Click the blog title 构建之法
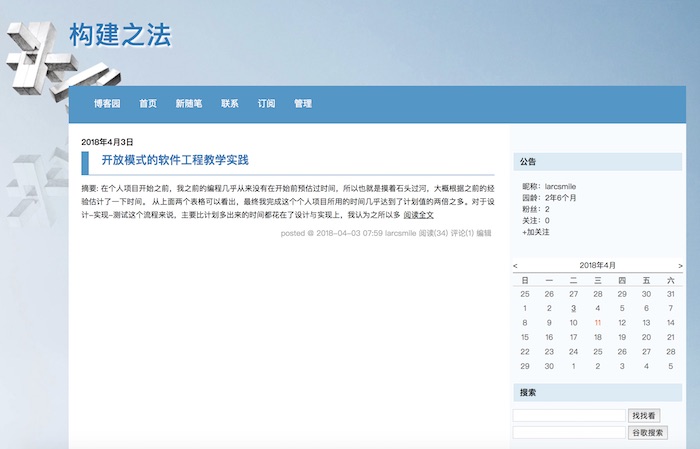The image size is (700, 449). click(x=120, y=36)
